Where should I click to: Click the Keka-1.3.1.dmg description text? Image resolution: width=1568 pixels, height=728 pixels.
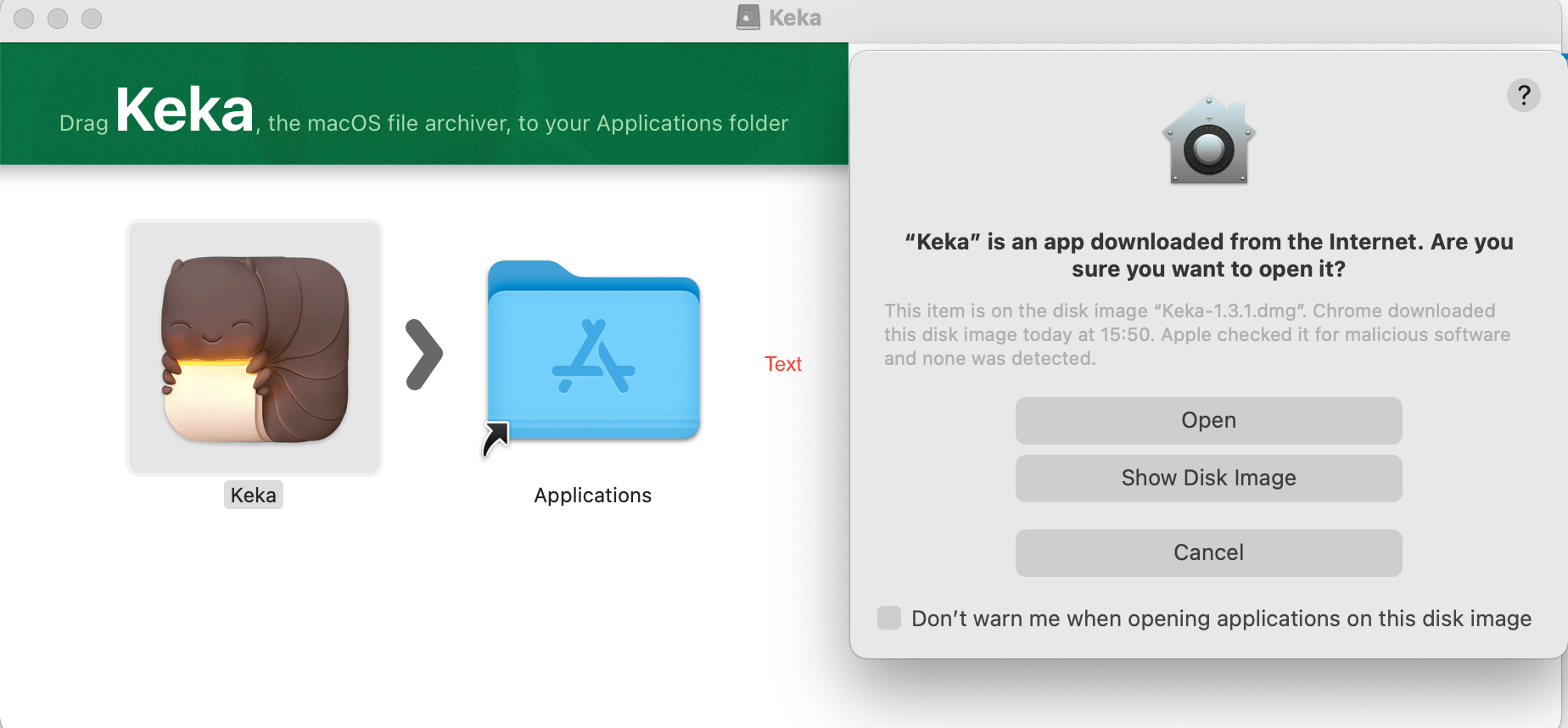pyautogui.click(x=1197, y=334)
